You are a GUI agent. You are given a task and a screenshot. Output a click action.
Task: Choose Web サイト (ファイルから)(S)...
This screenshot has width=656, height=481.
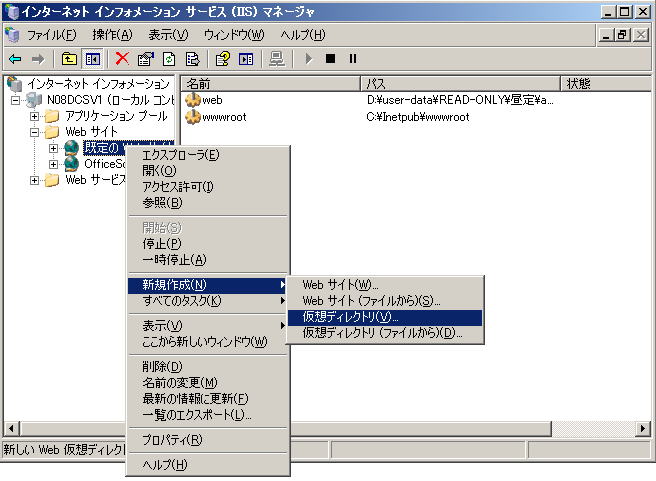coord(385,301)
